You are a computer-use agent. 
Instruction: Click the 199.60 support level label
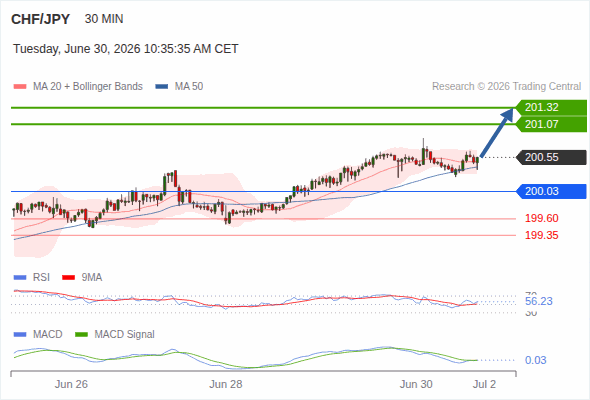(x=542, y=218)
